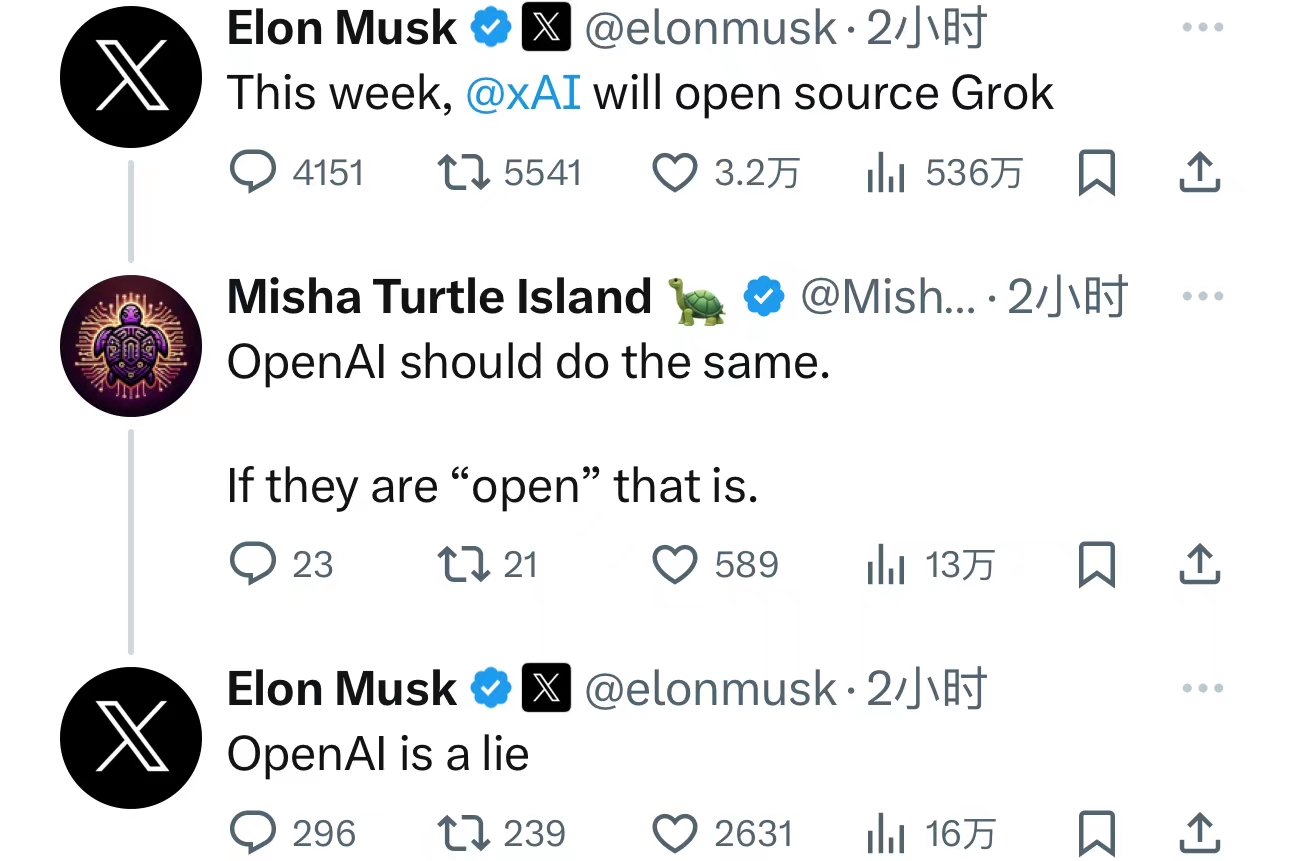Open more options on first Elon tweet
This screenshot has height=861, width=1290.
click(x=1202, y=27)
